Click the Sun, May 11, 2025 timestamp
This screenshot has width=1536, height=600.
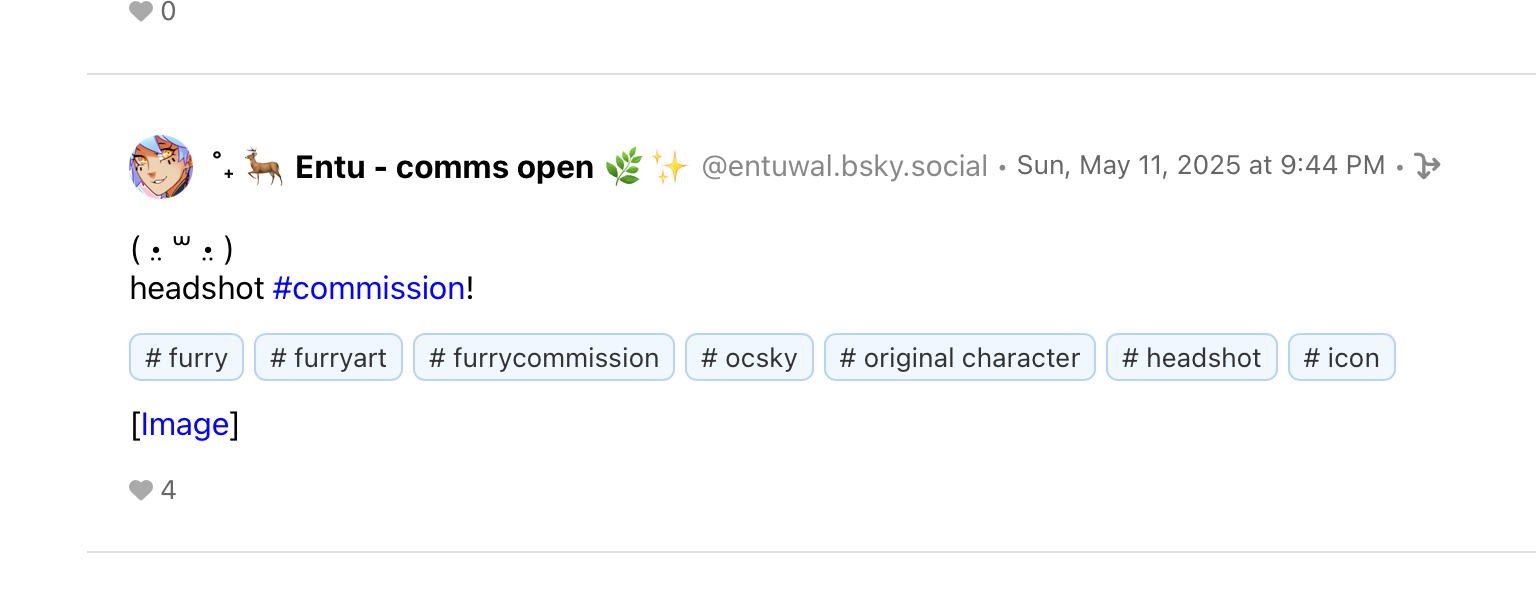[1200, 166]
